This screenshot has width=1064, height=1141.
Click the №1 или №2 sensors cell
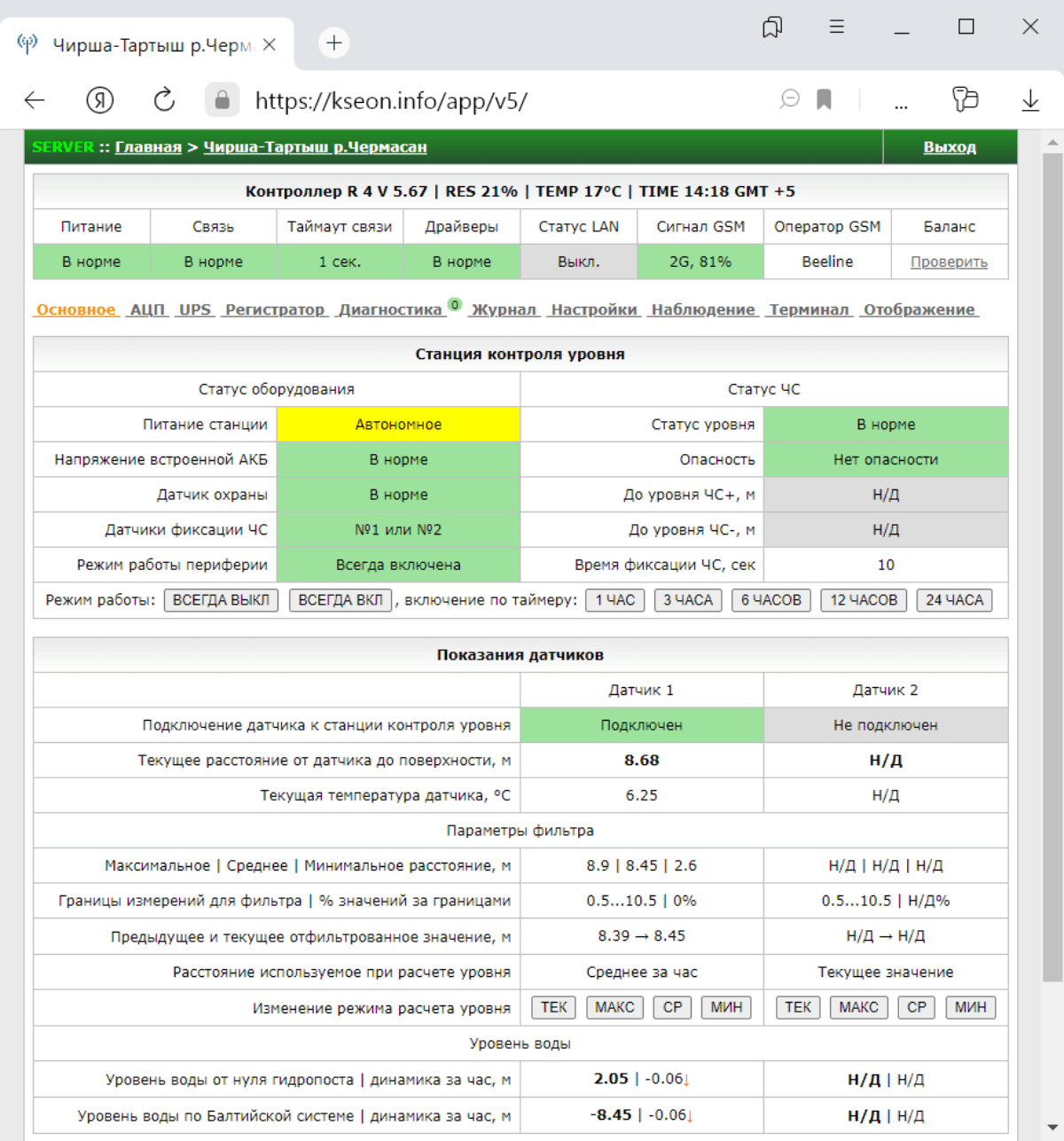click(398, 530)
